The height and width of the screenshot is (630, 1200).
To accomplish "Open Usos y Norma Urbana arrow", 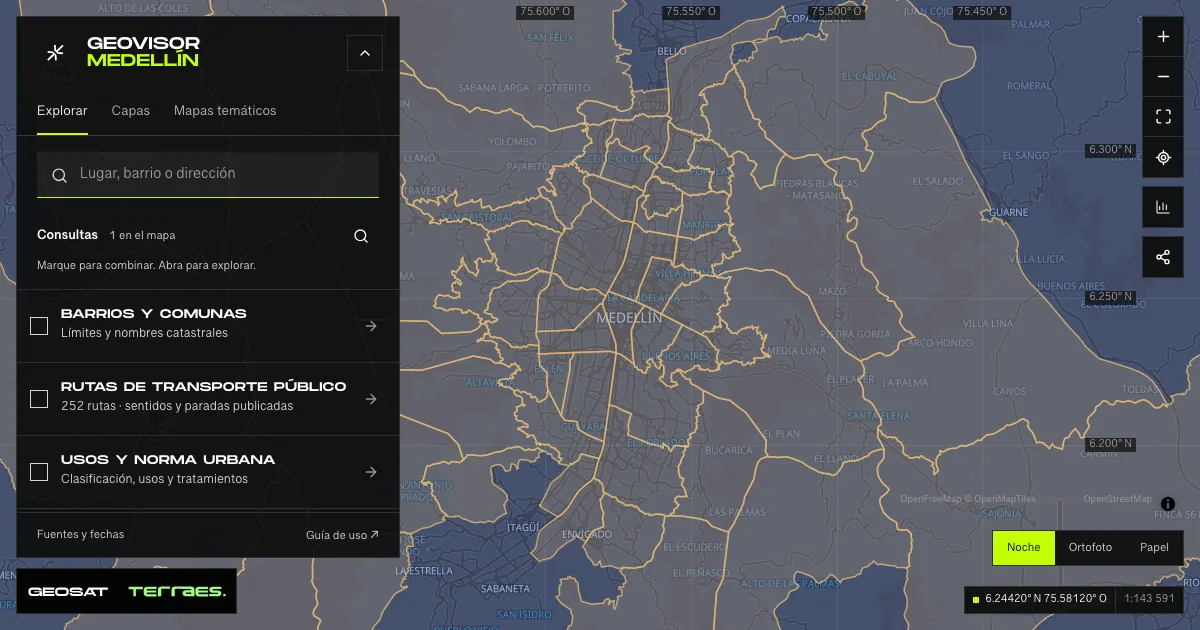I will coord(371,472).
